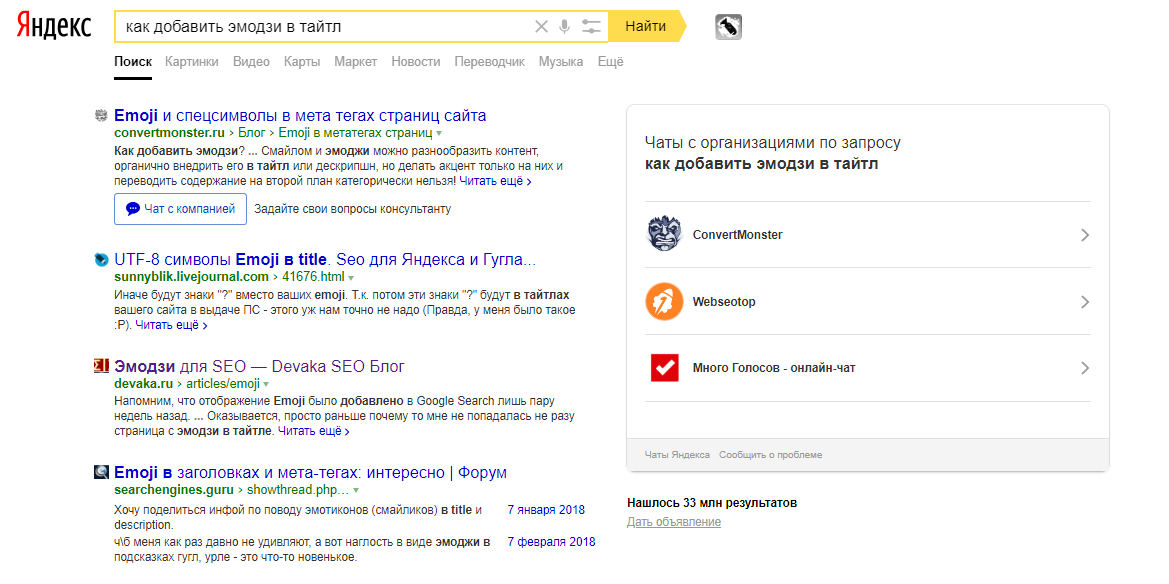Clear the search query with X icon
Viewport: 1169px width, 584px height.
pos(542,27)
